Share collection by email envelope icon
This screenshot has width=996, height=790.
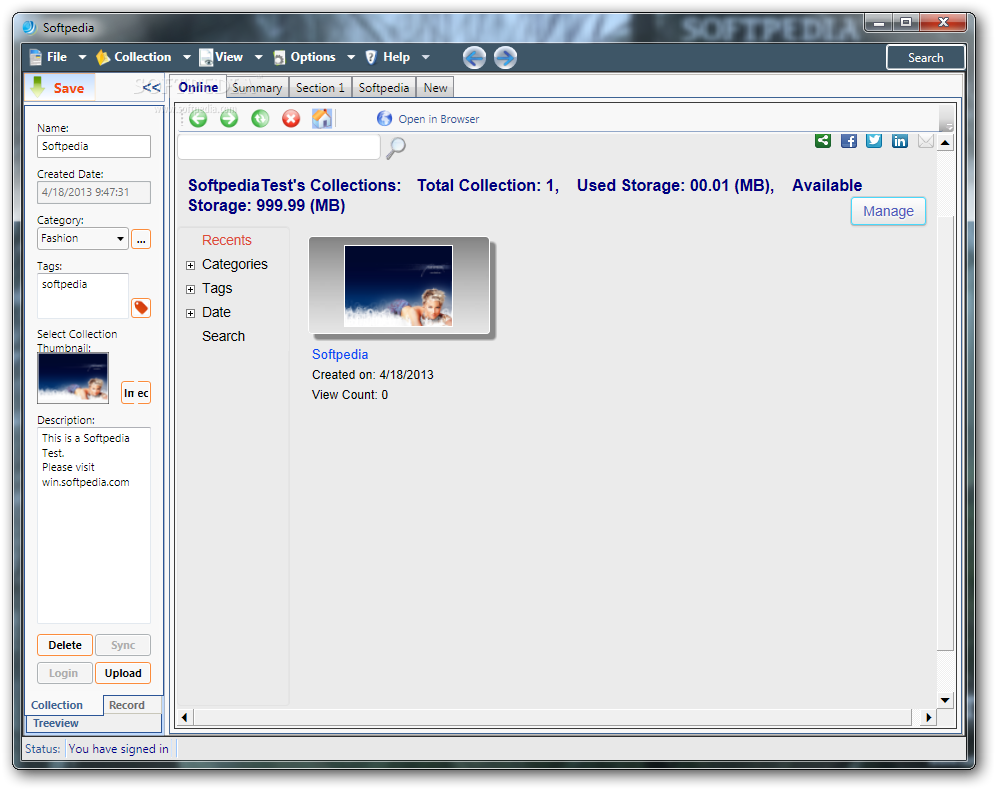(925, 141)
